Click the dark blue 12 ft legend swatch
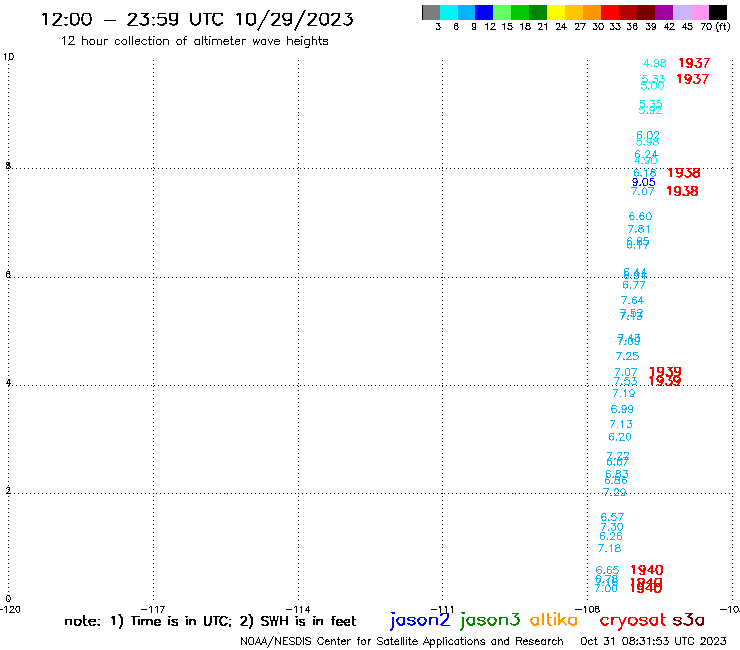The height and width of the screenshot is (650, 740). (484, 12)
